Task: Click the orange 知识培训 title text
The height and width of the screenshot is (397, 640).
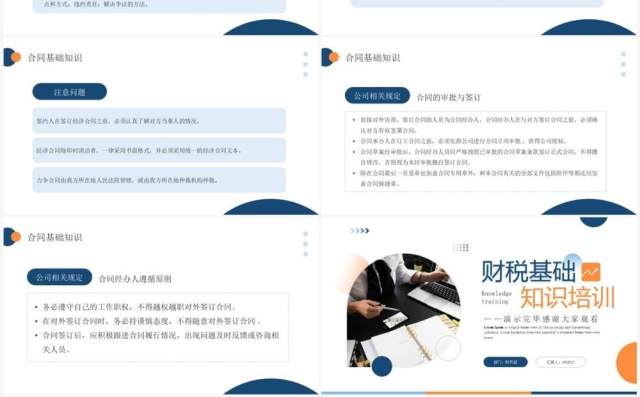Action: [x=567, y=298]
